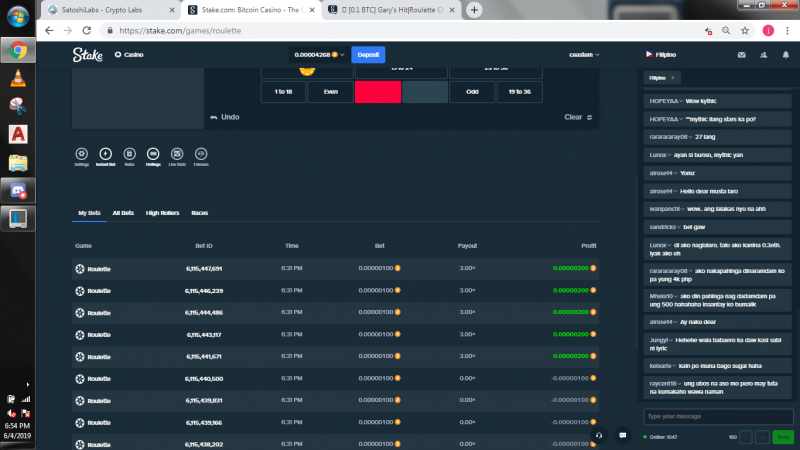Open bet ID 6,115,447,691
Image resolution: width=800 pixels, height=450 pixels.
pyautogui.click(x=204, y=268)
